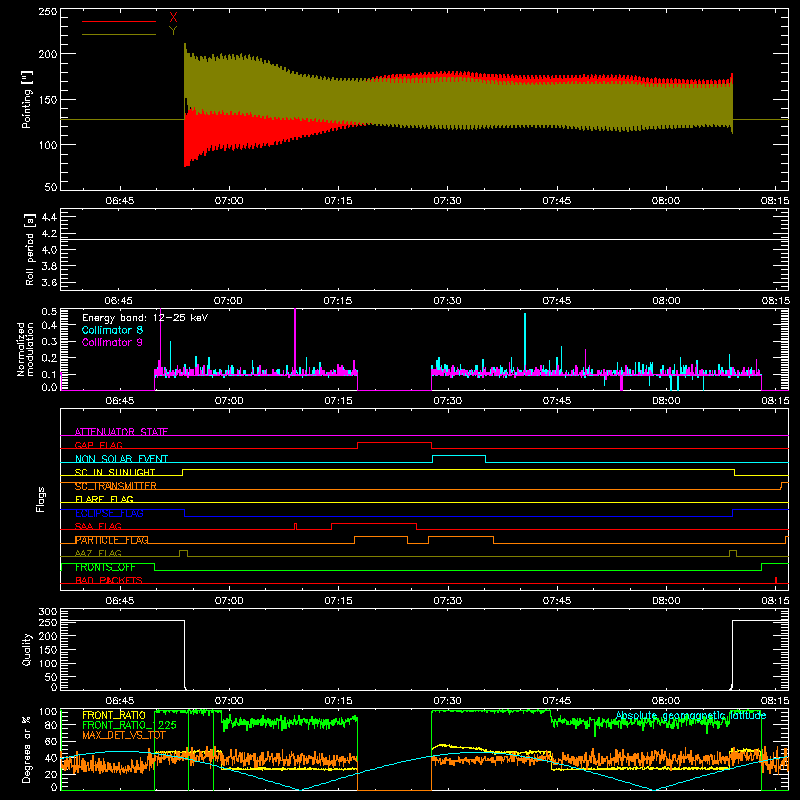Viewport: 800px width, 800px height.
Task: Click the 'Collimator 8' legend entry
Action: tap(112, 330)
